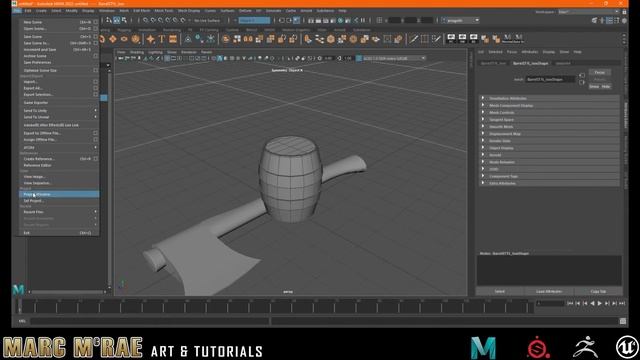Click input connection icon beside mesh name
640x360 pixels.
click(582, 76)
